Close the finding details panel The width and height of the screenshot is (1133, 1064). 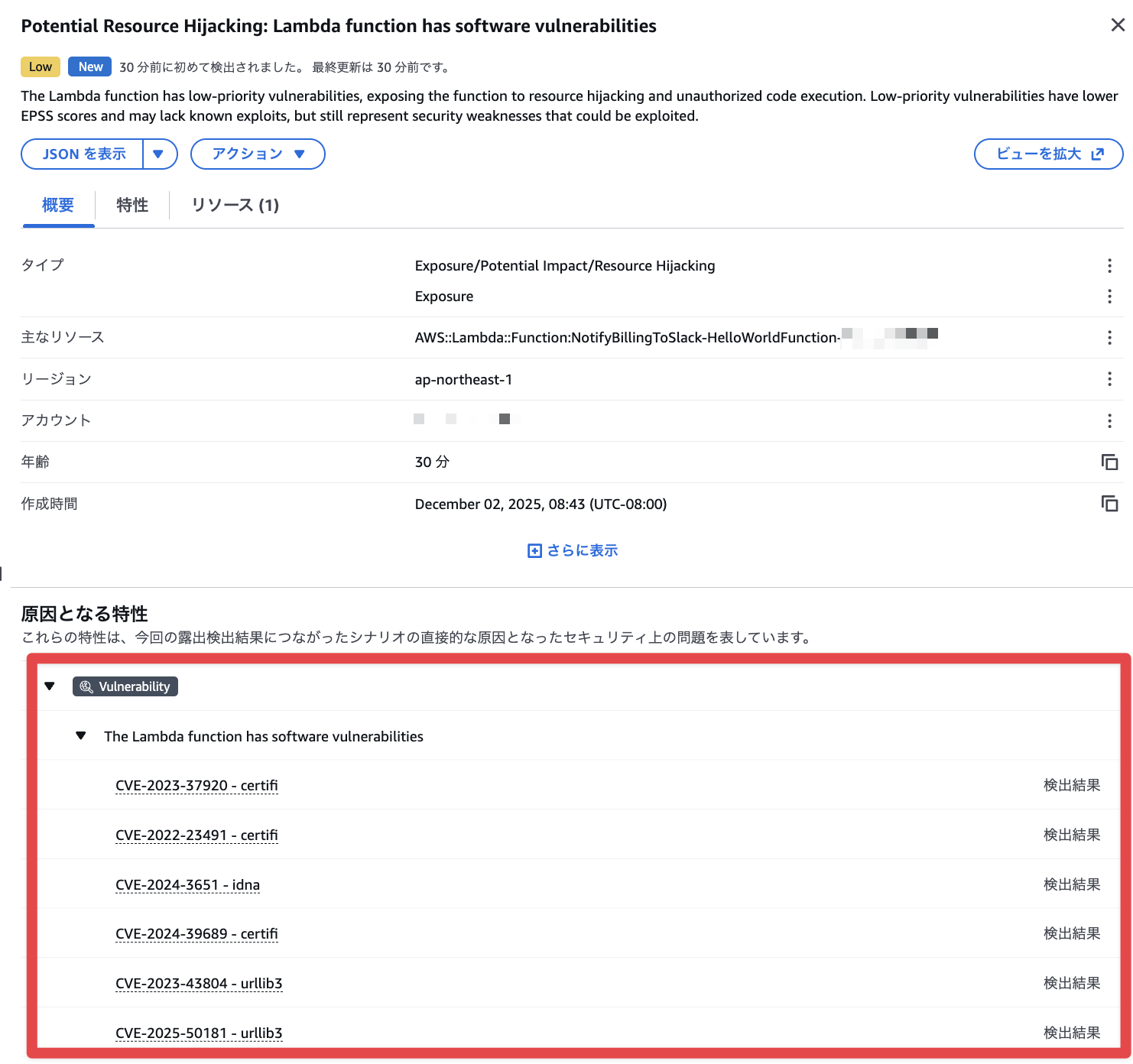click(1117, 25)
